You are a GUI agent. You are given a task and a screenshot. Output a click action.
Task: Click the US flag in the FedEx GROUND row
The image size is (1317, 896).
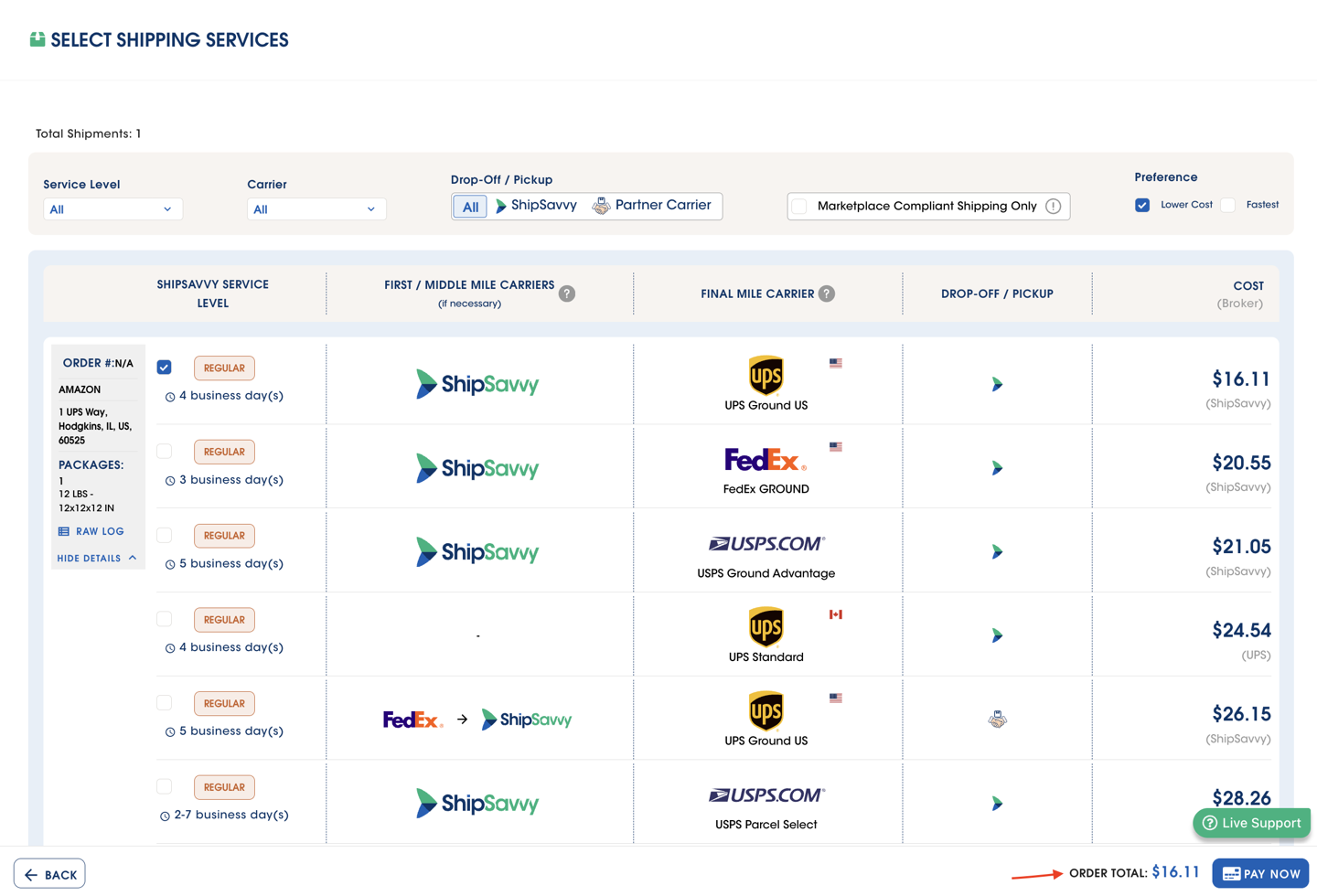pos(836,447)
